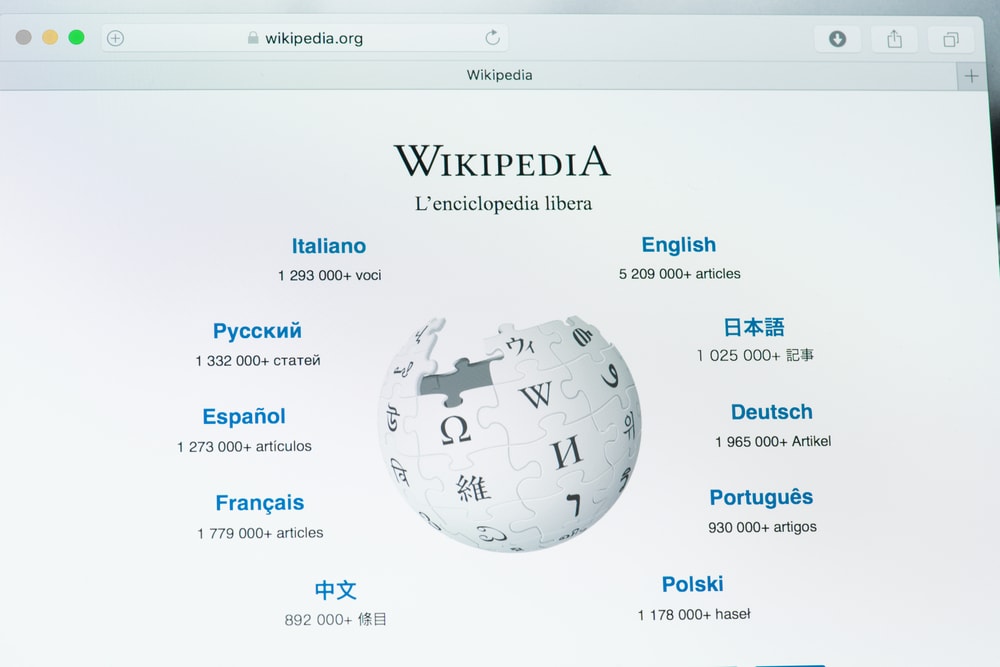Screen dimensions: 1000x667
Task: Open the Polski Wikipedia link
Action: point(692,584)
